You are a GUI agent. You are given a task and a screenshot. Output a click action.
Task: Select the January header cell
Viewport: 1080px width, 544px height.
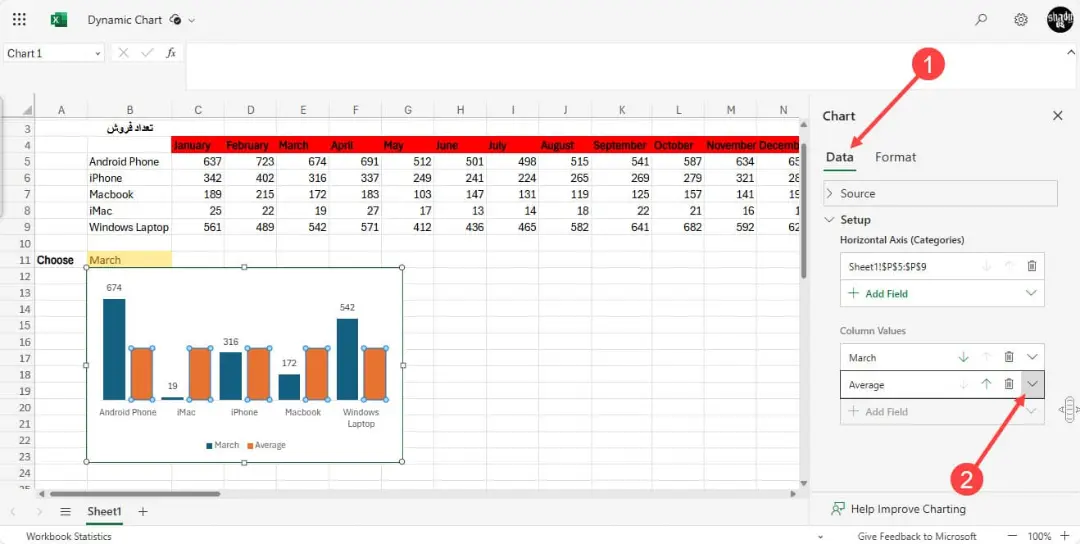(198, 145)
